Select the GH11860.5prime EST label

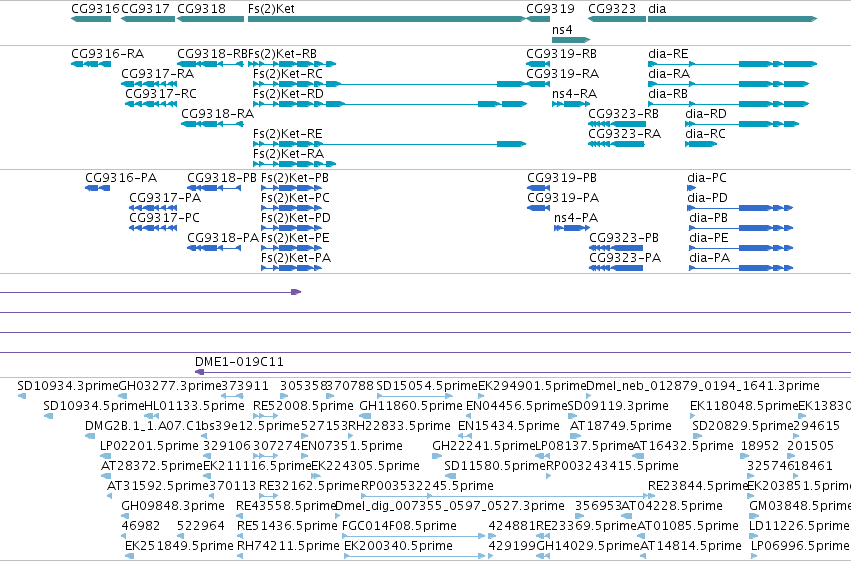click(411, 406)
